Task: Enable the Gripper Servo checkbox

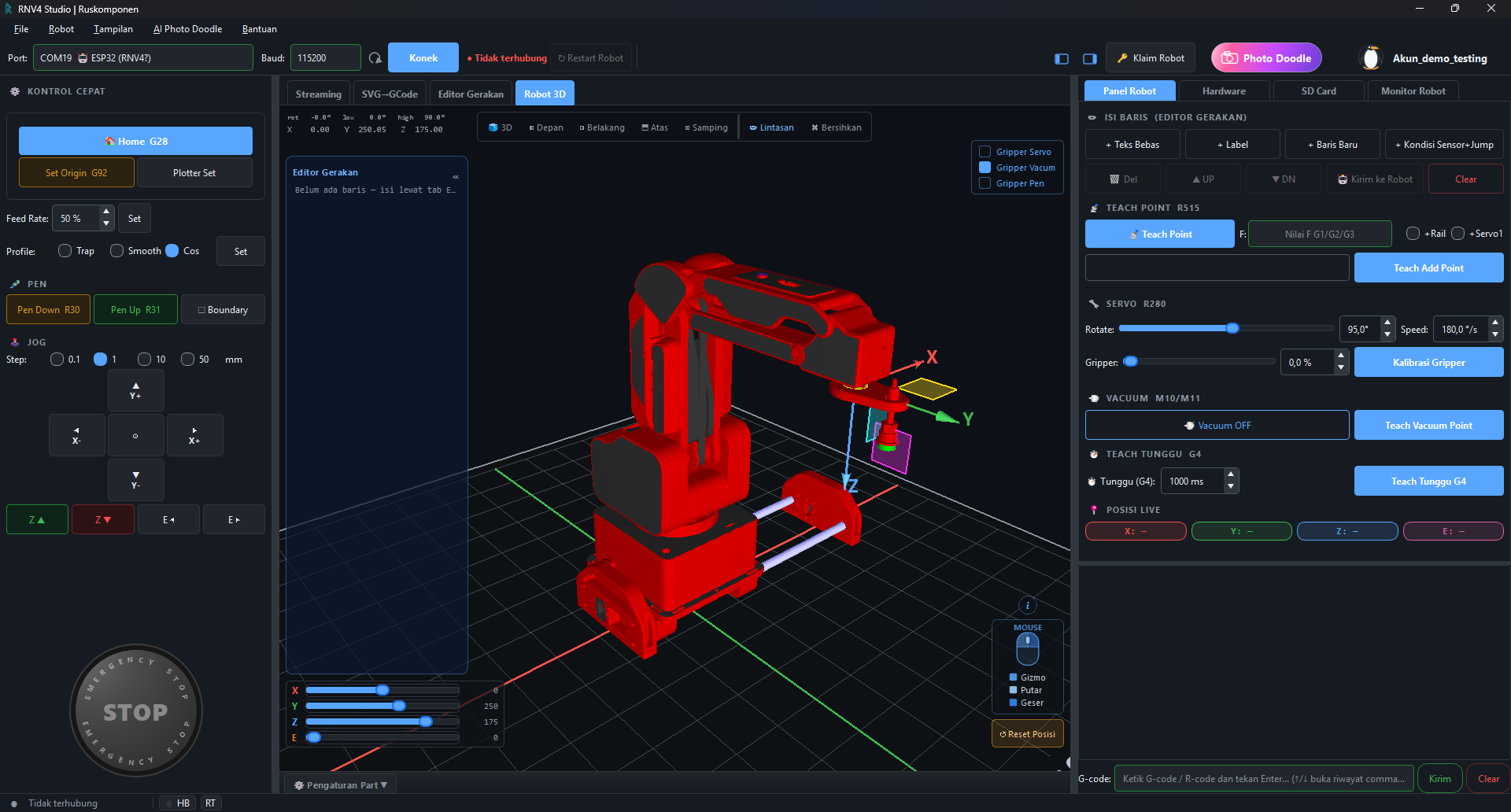Action: [985, 152]
